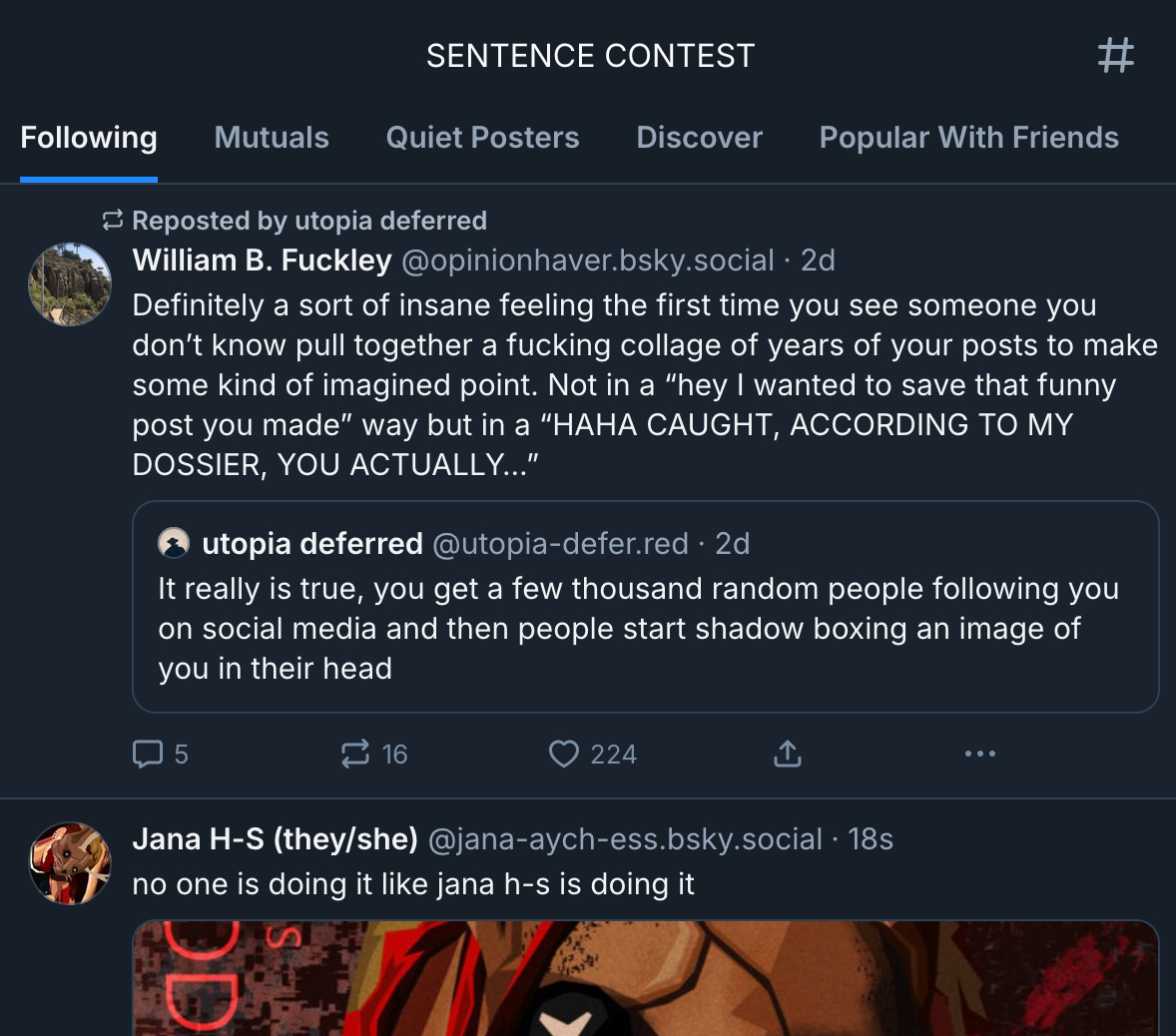Switch to the Mutuals tab
This screenshot has height=1036, width=1176.
272,138
